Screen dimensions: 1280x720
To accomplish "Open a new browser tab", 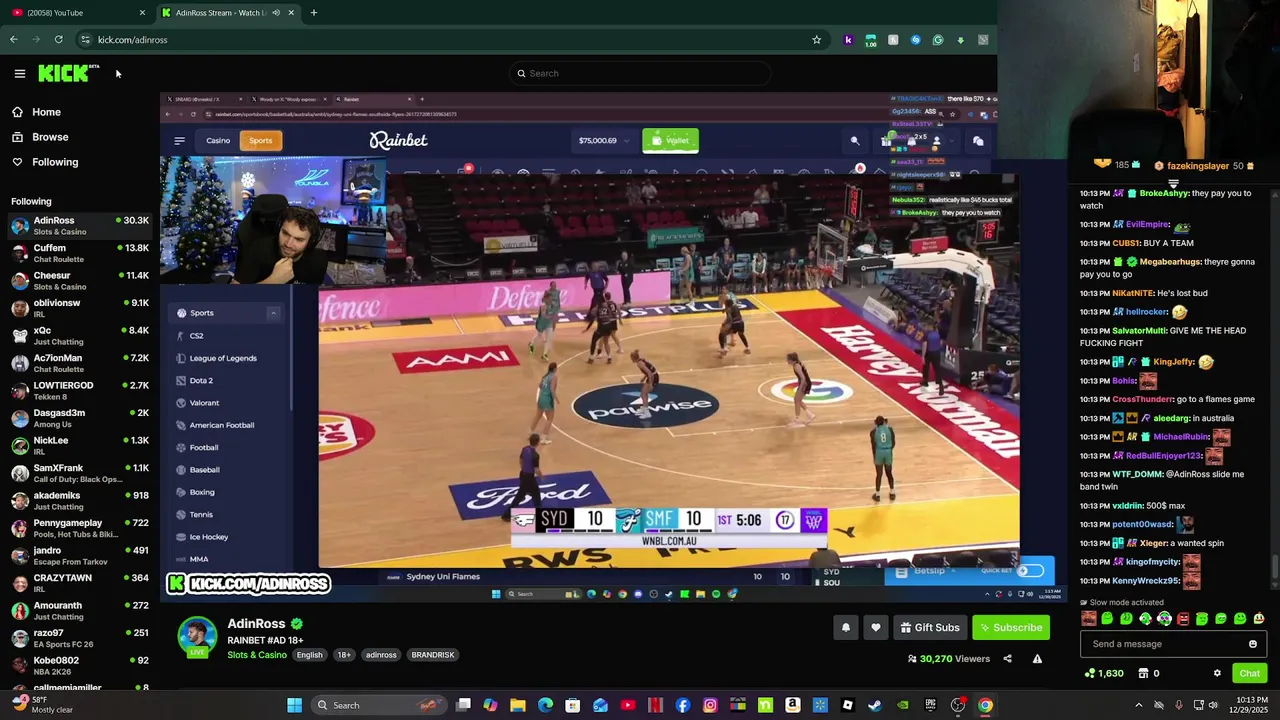I will 314,13.
